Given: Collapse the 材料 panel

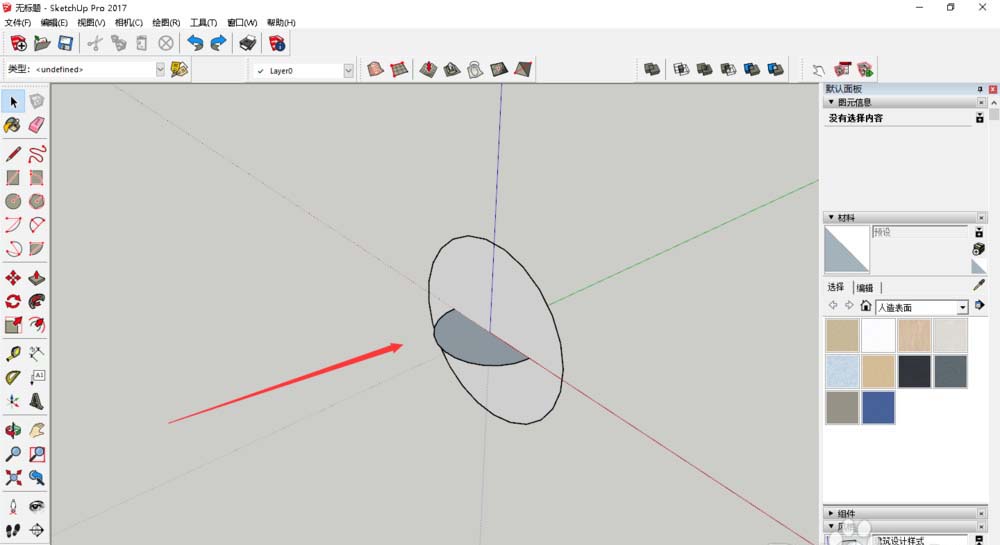Looking at the screenshot, I should 831,217.
